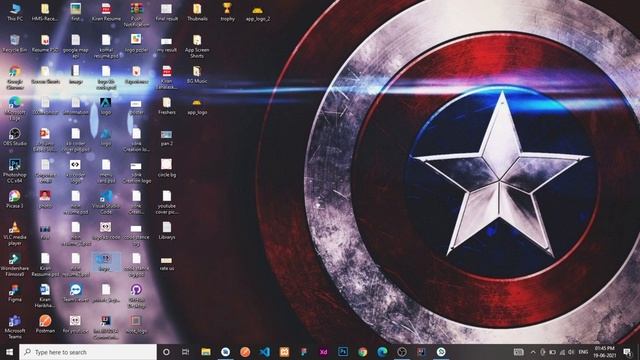Open the Librarys file on desktop

pyautogui.click(x=167, y=231)
